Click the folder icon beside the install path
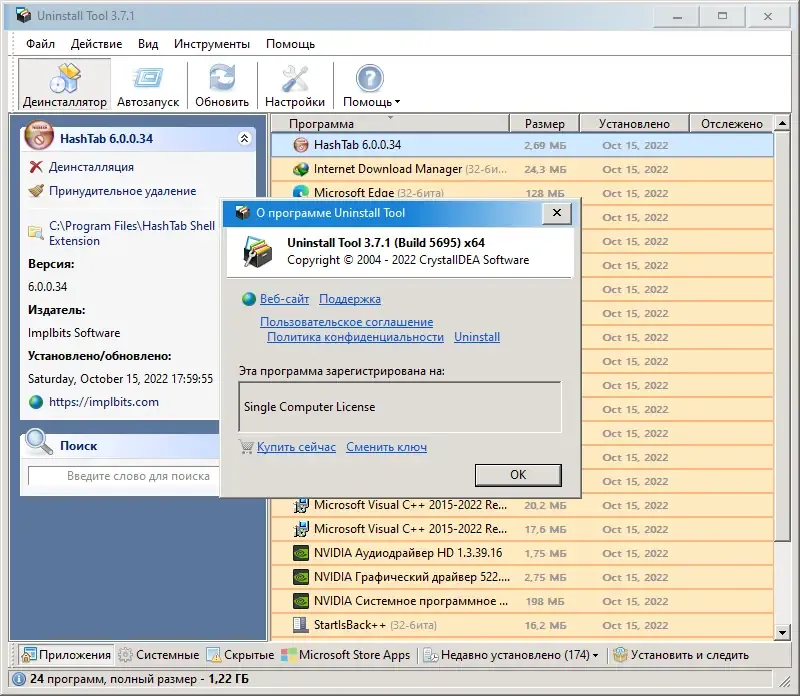The height and width of the screenshot is (696, 800). pos(36,232)
